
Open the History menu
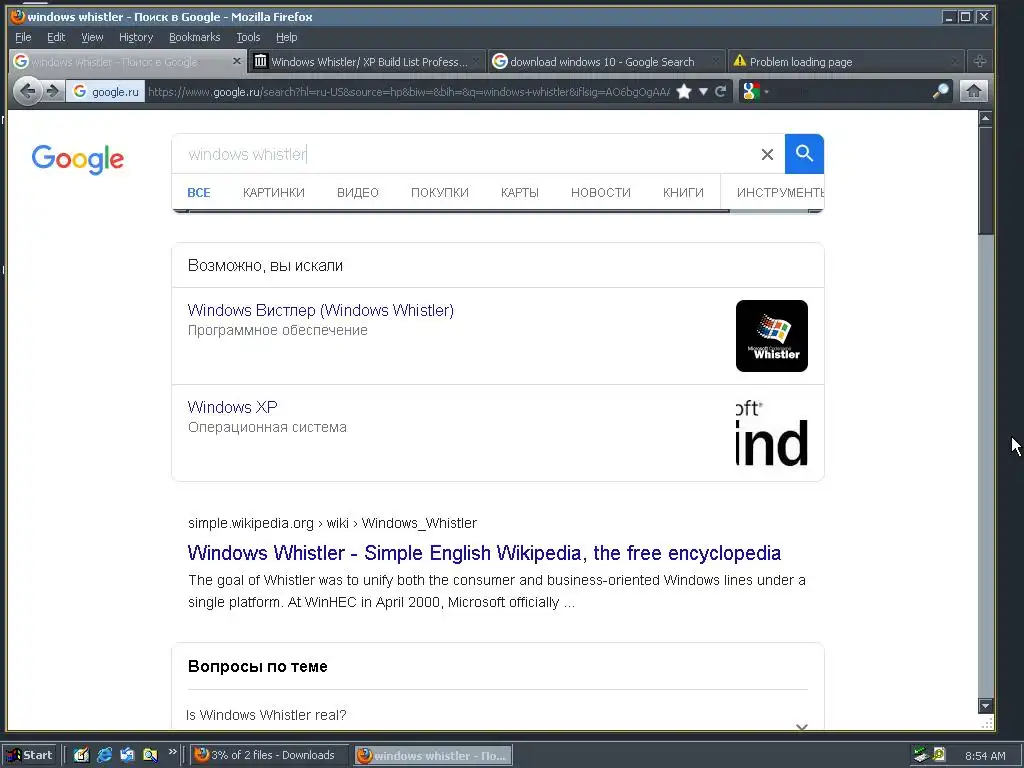[x=136, y=37]
